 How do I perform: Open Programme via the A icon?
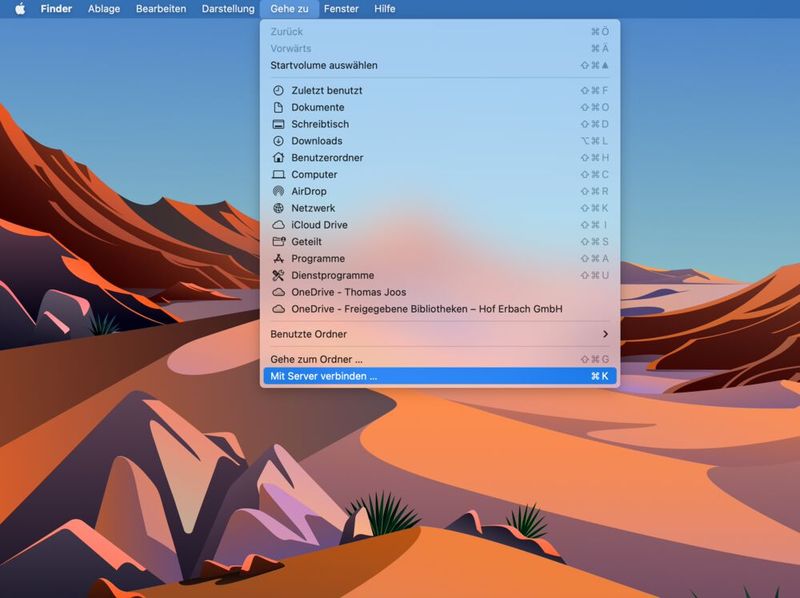tap(315, 258)
